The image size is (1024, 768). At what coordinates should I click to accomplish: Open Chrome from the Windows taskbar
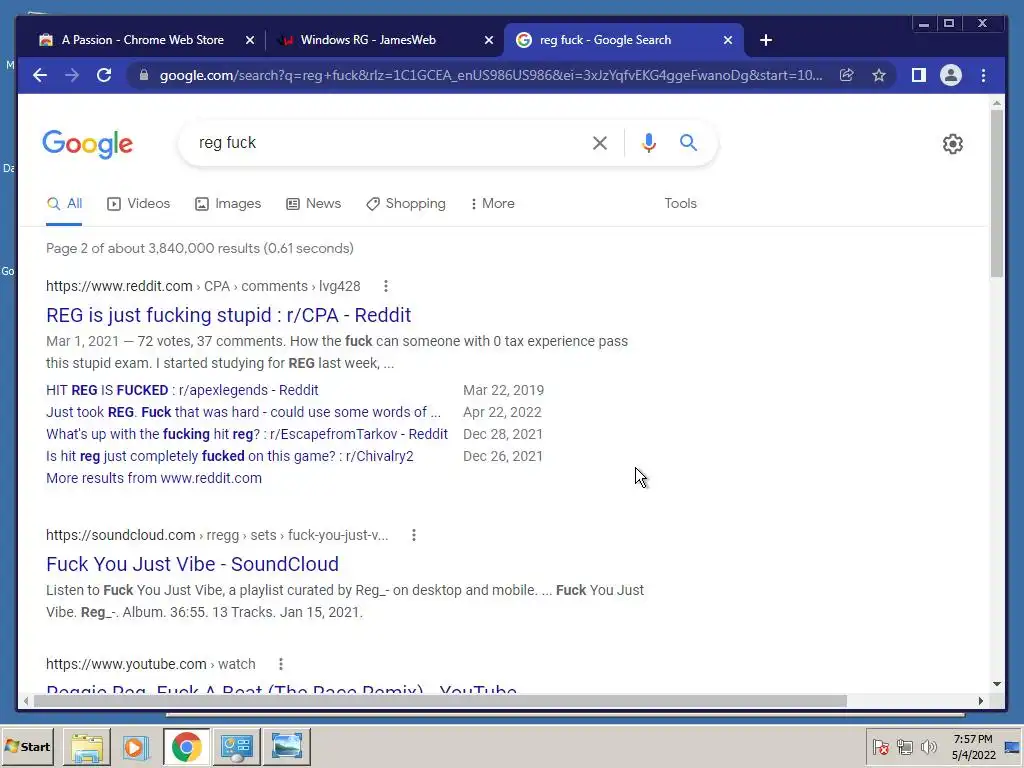[187, 746]
